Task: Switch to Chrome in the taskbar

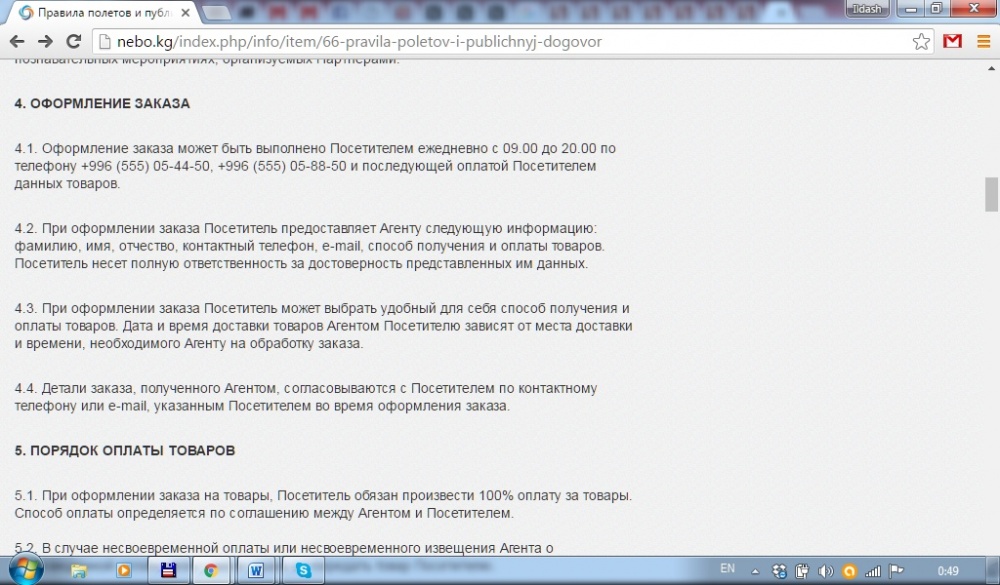Action: (x=211, y=570)
